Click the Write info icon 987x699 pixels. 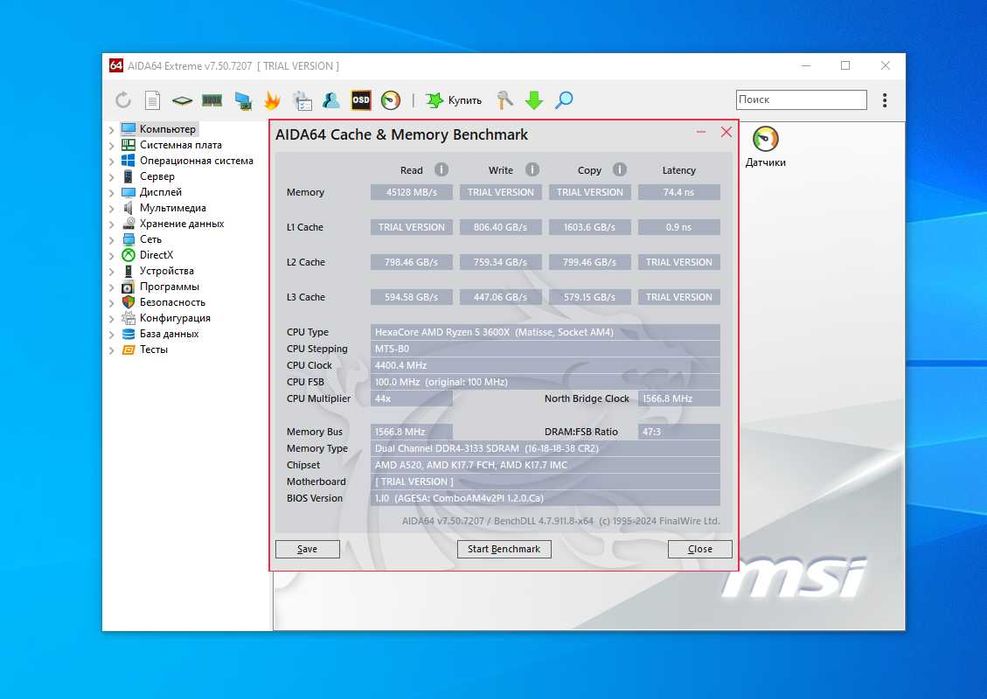533,169
